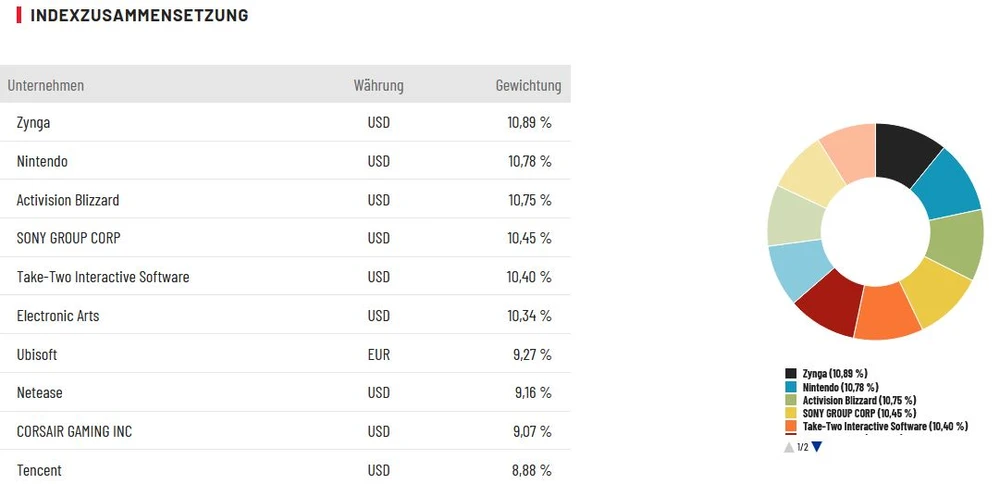
Task: Click Activision Blizzard green legend square
Action: pyautogui.click(x=791, y=400)
